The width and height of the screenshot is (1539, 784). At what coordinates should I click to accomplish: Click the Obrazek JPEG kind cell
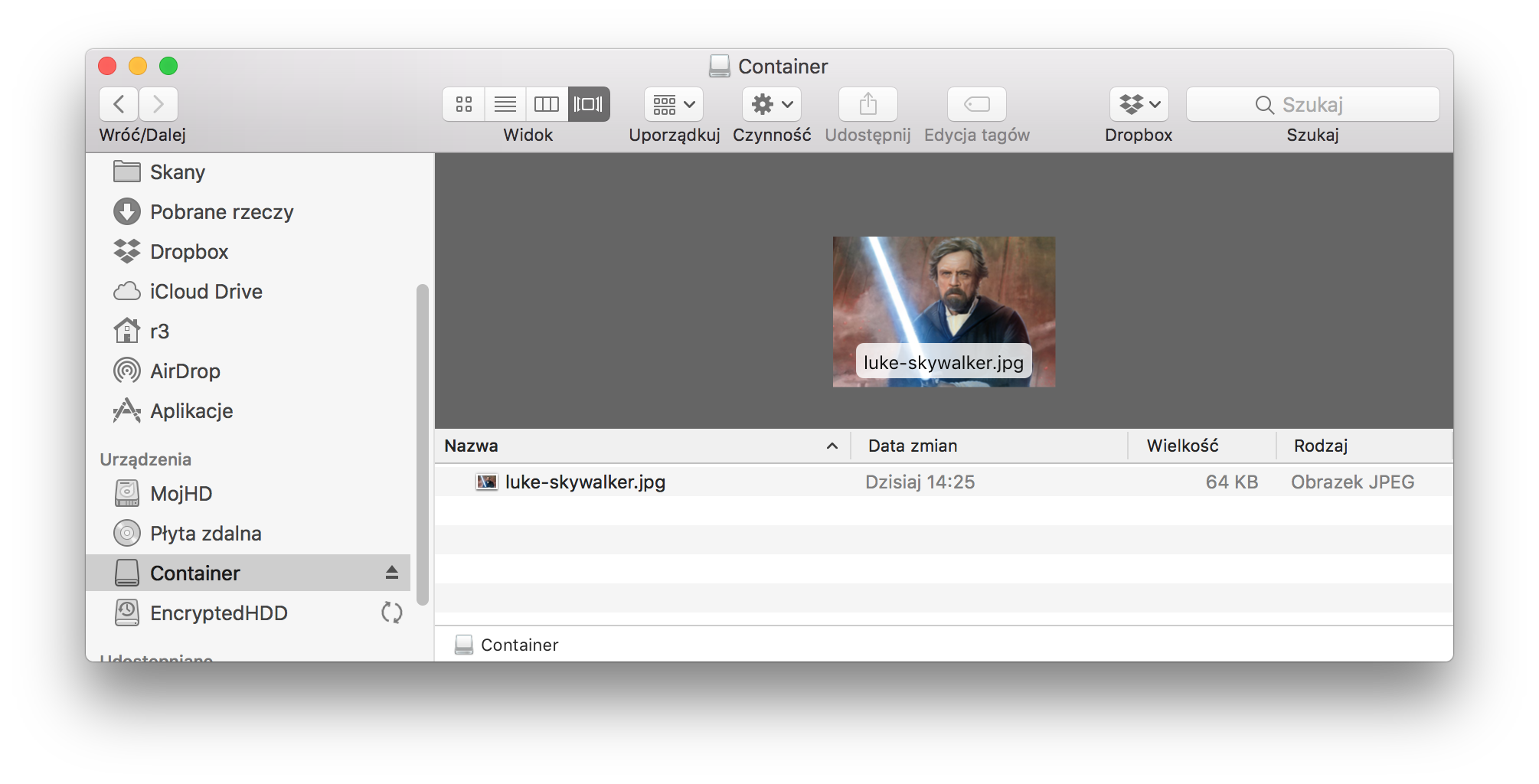click(x=1352, y=482)
